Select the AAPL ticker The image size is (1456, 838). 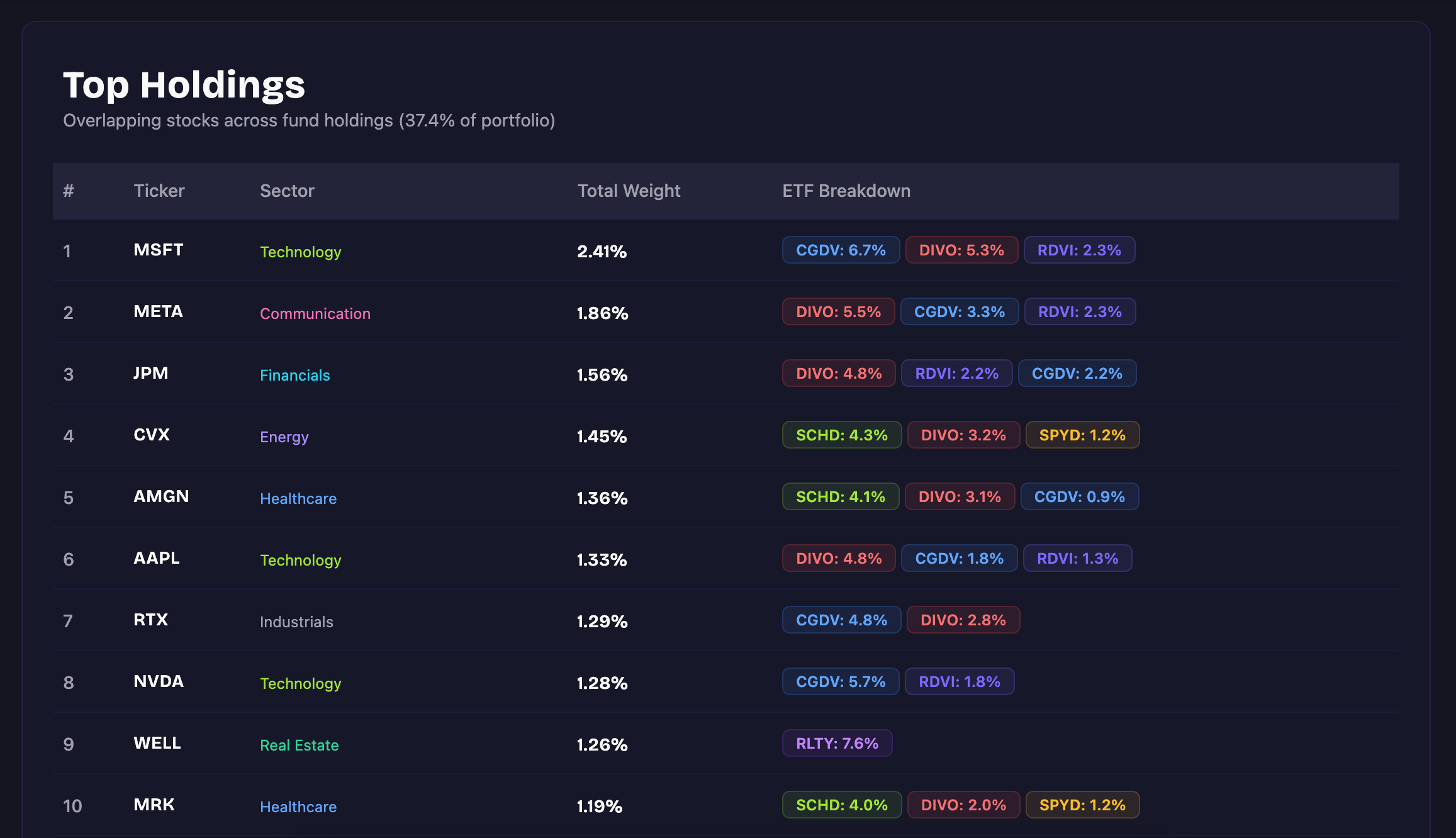point(157,558)
